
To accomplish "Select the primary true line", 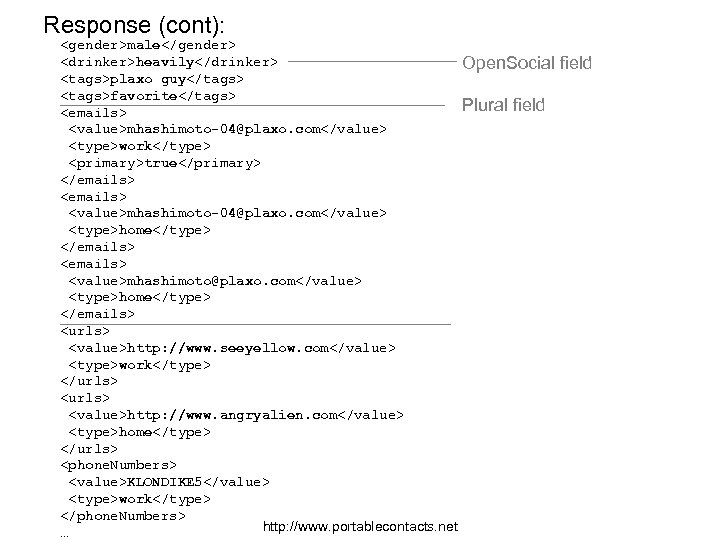I will tap(164, 163).
